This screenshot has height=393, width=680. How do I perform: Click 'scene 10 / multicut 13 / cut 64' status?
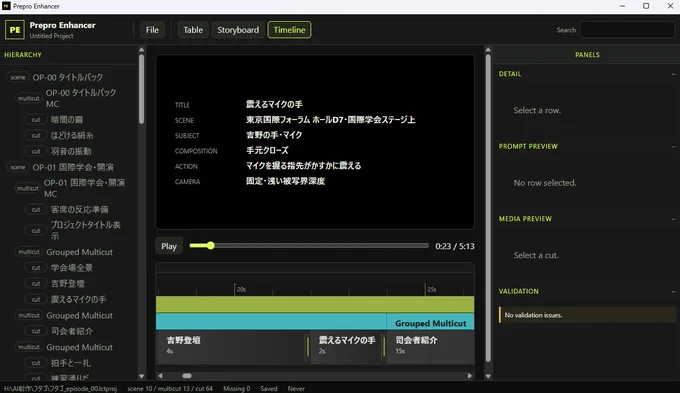(x=170, y=389)
